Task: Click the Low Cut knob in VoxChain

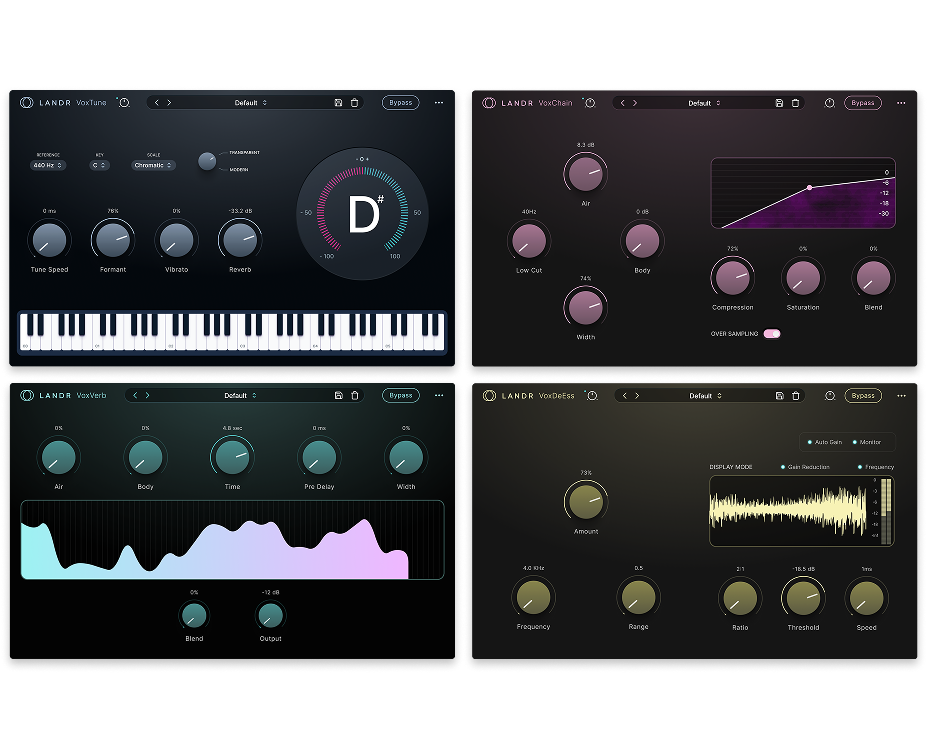Action: [x=529, y=241]
